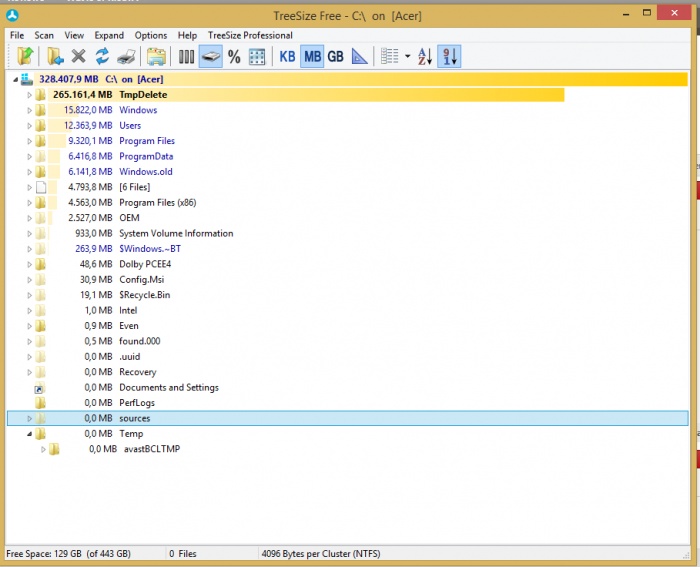Click the avastBCLTMP folder icon

[54, 449]
